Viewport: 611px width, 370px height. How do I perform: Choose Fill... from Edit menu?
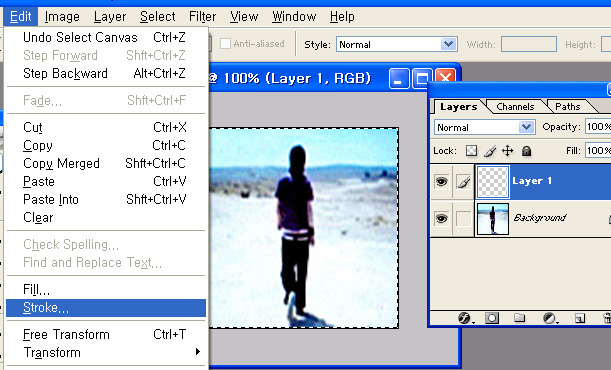pos(106,289)
